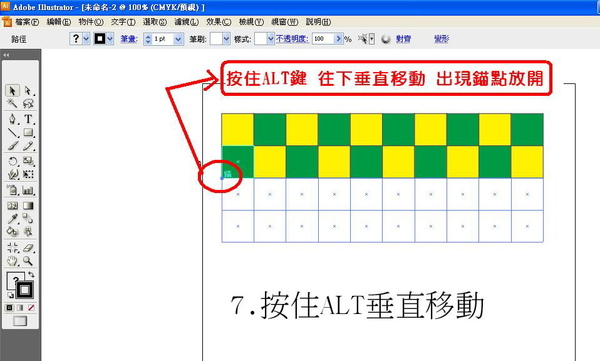Open the 檢視 (View) menu
The height and width of the screenshot is (361, 600).
coord(251,22)
